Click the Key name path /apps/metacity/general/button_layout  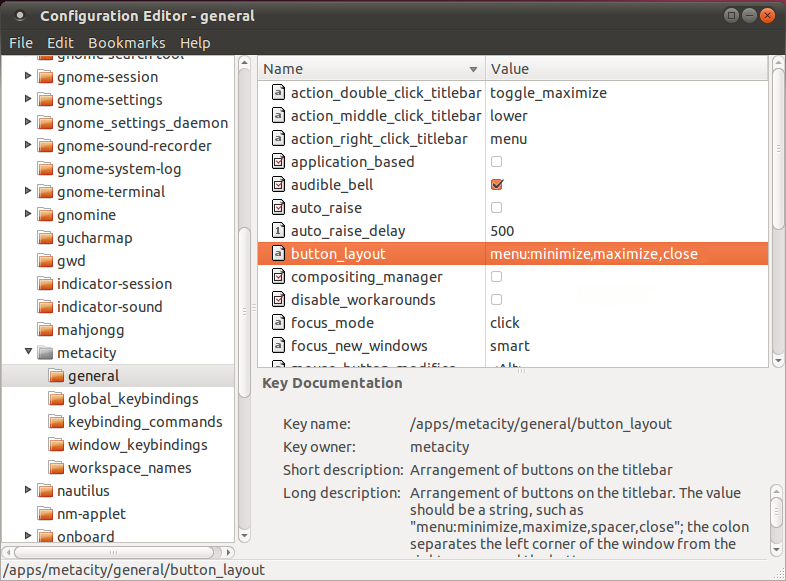click(x=540, y=424)
